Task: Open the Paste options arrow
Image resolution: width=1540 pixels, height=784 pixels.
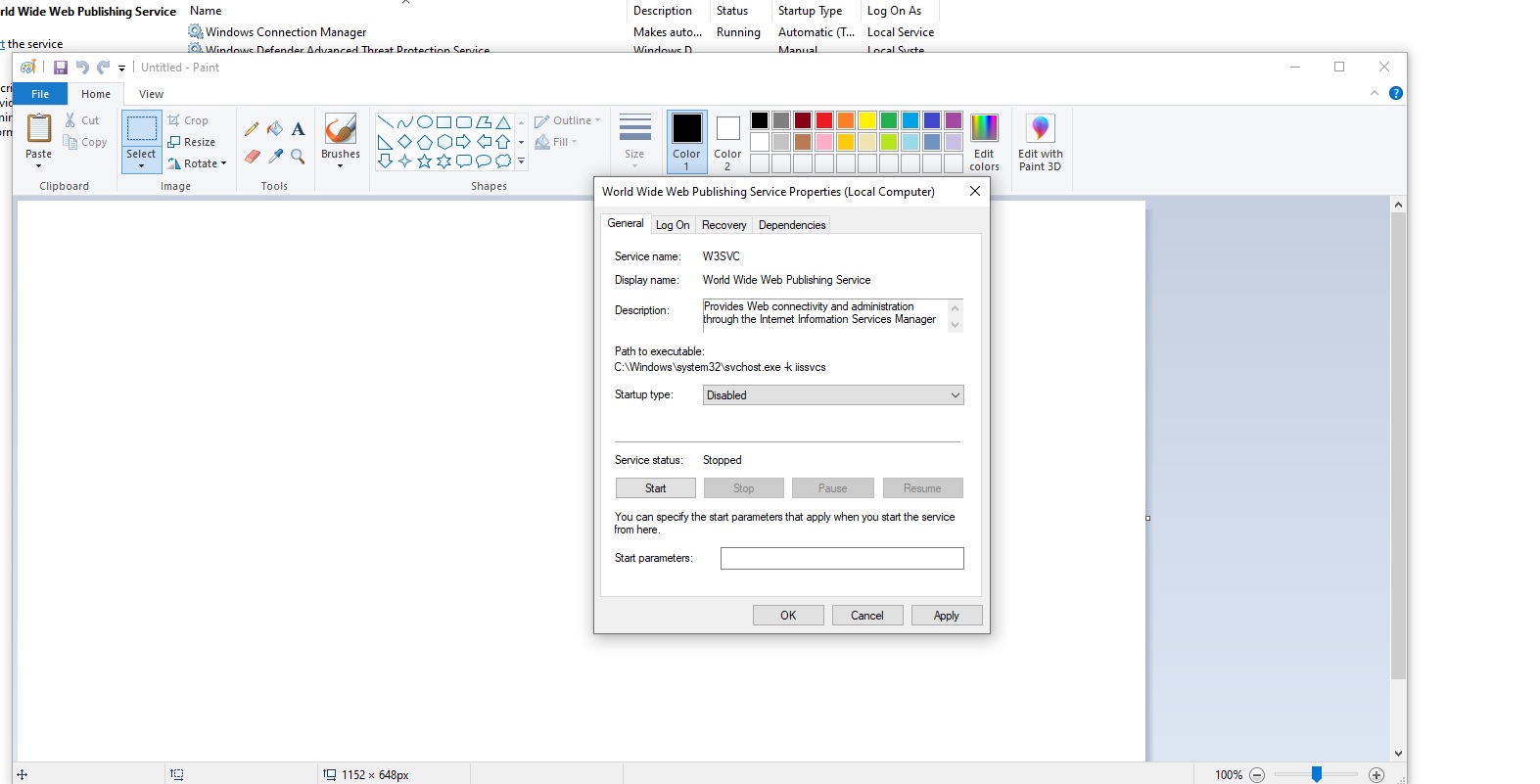Action: click(x=39, y=166)
